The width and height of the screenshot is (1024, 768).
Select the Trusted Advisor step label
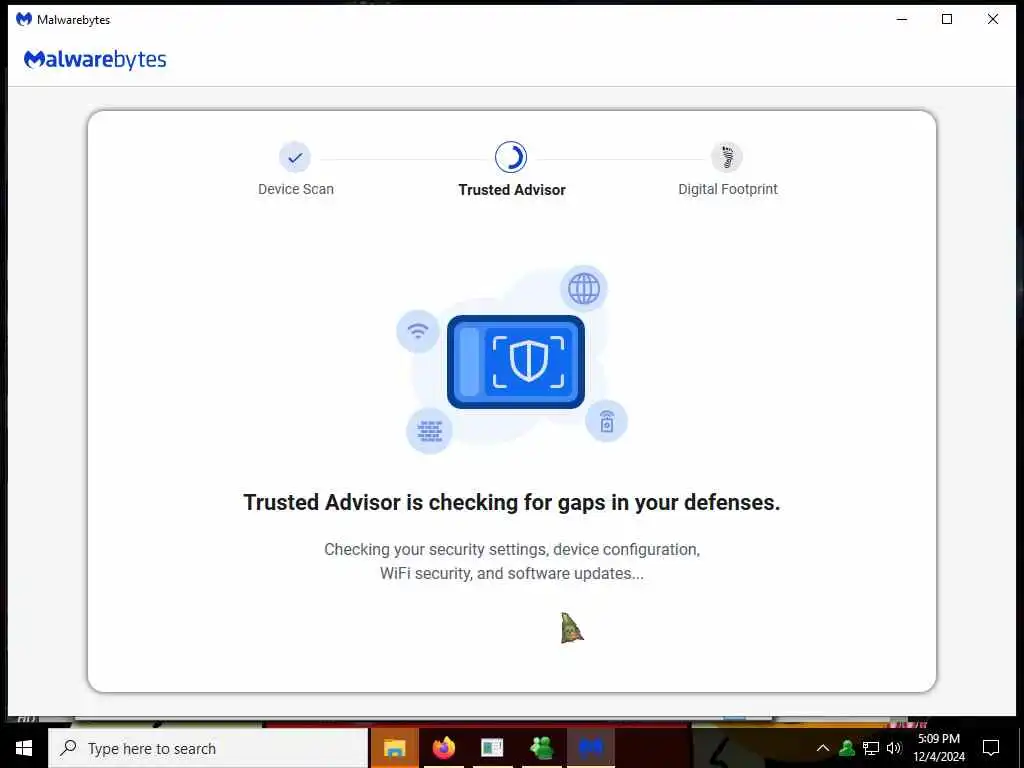(512, 190)
